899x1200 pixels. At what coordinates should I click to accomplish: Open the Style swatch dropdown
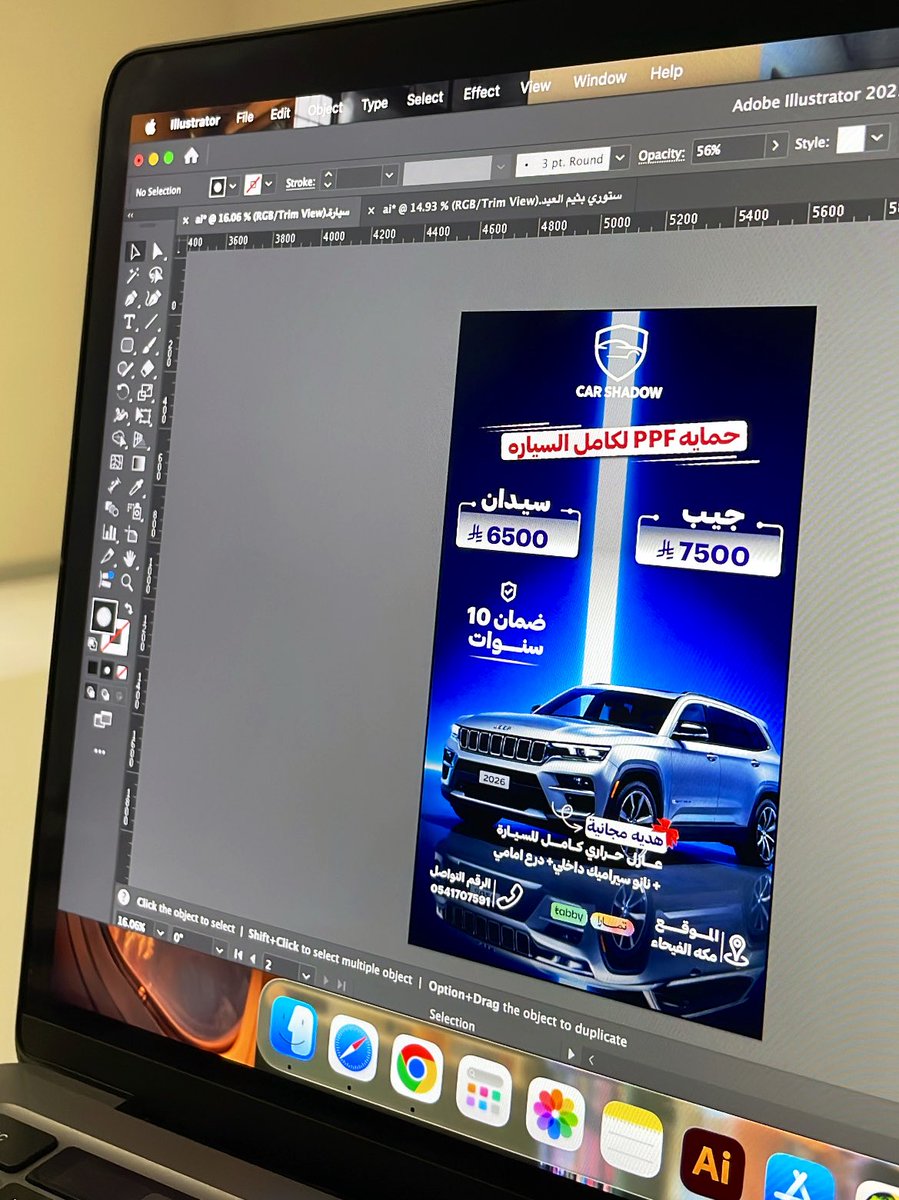[878, 136]
